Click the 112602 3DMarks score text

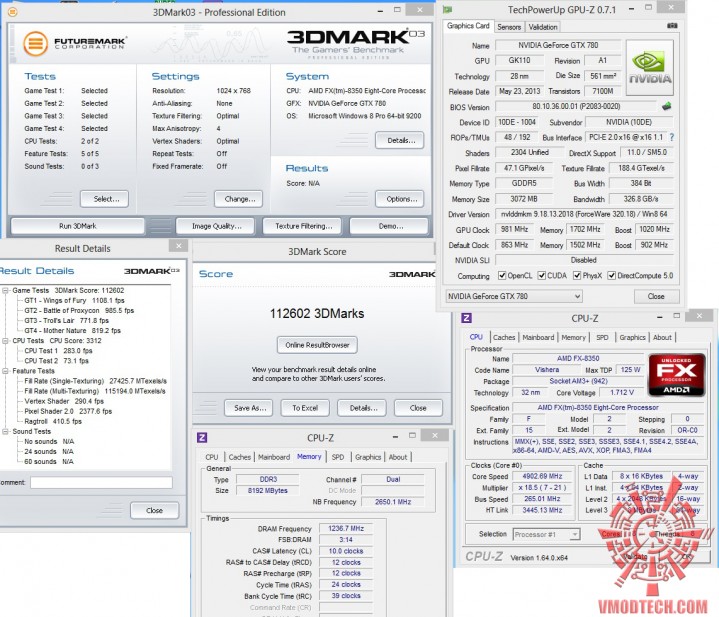317,314
